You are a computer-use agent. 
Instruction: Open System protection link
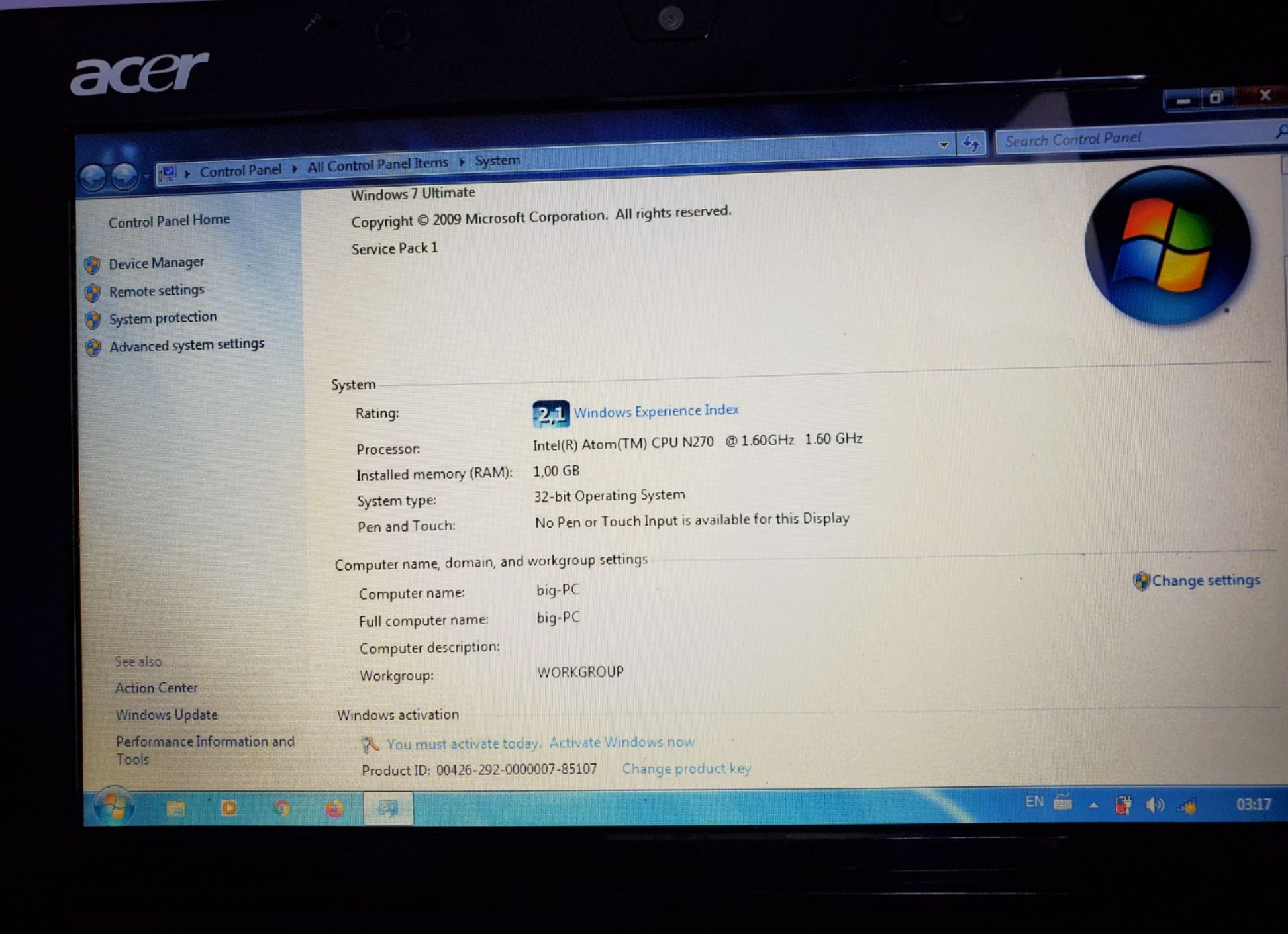[x=163, y=318]
